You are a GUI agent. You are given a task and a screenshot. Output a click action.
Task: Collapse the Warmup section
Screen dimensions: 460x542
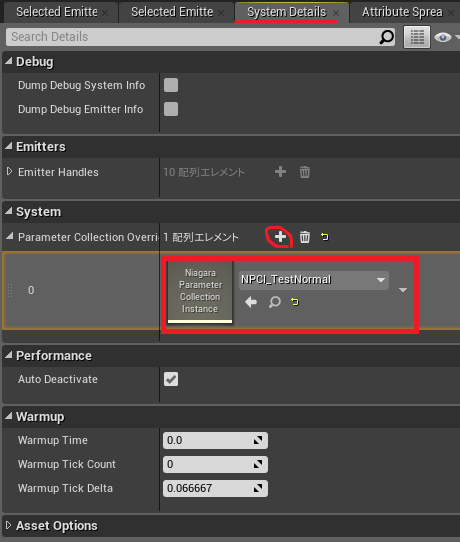[9, 416]
